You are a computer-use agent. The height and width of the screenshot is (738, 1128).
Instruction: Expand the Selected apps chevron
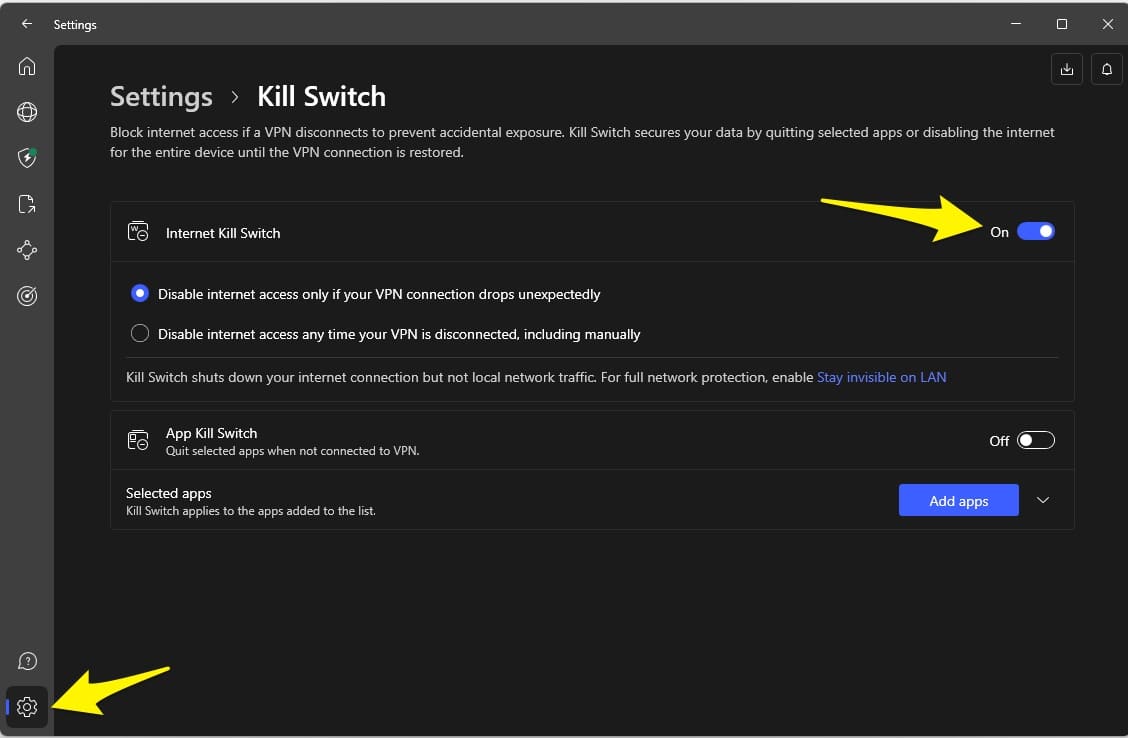(1042, 500)
